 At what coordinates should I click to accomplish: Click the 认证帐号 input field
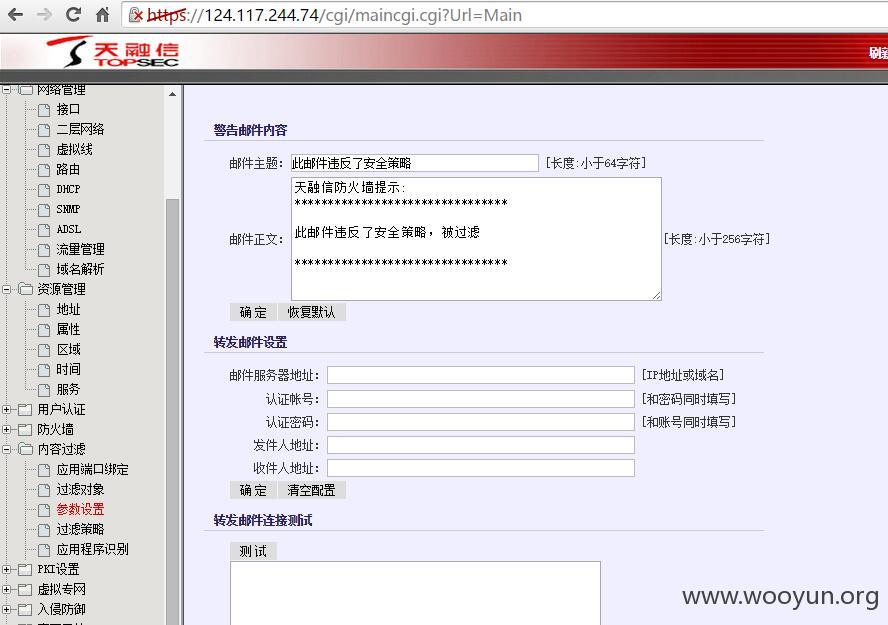481,399
